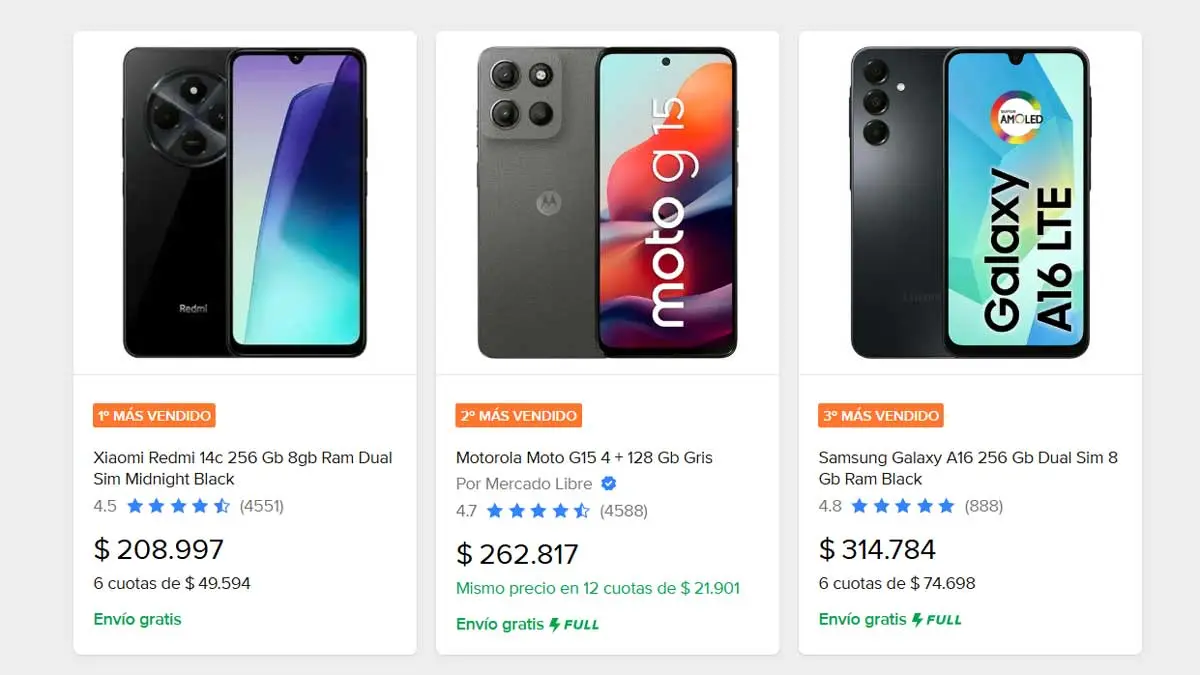This screenshot has width=1200, height=675.
Task: Click the FULL lightning icon on Moto G15
Action: tap(555, 625)
